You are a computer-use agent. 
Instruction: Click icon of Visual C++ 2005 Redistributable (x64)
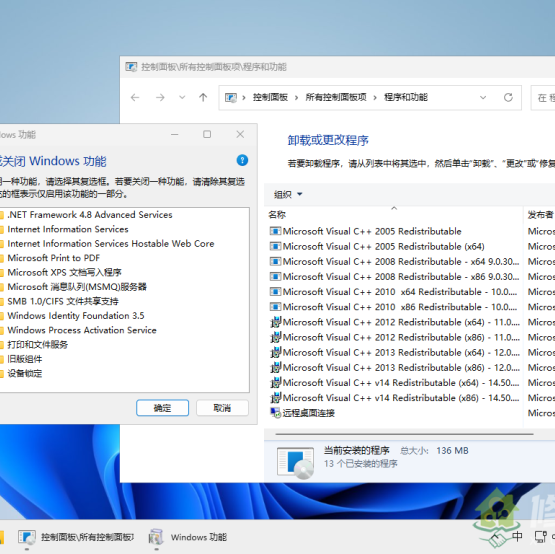click(275, 246)
